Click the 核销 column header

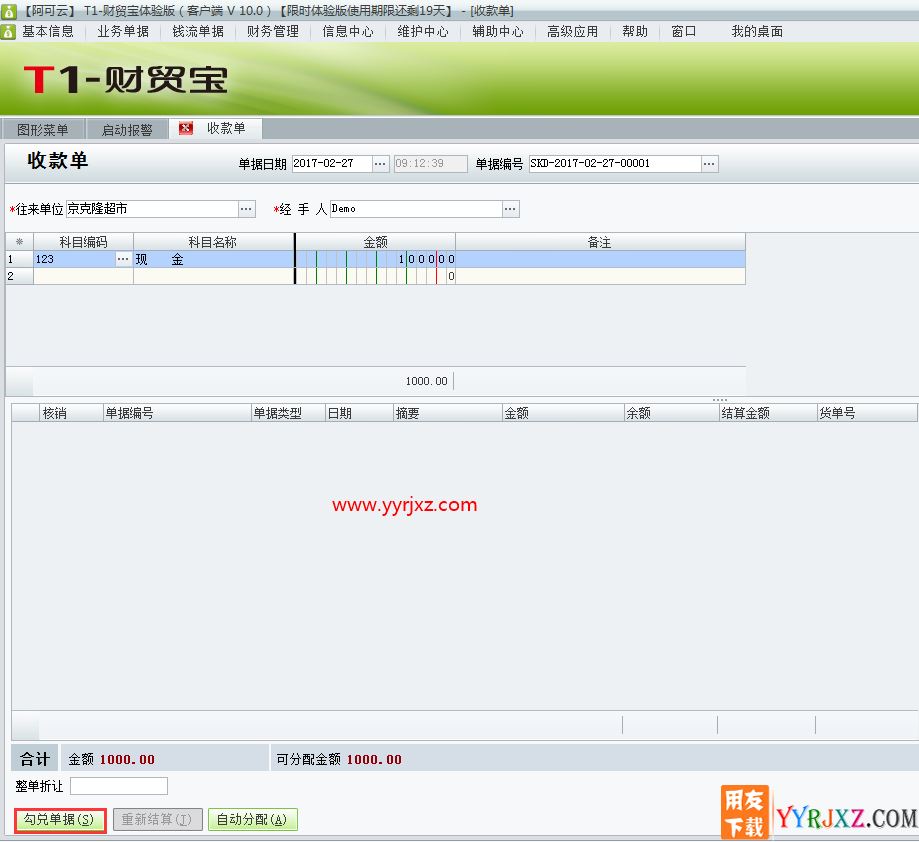tap(71, 413)
